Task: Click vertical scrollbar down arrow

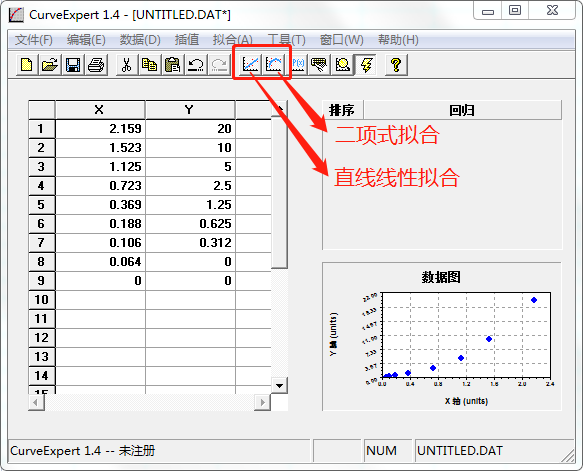Action: click(279, 385)
